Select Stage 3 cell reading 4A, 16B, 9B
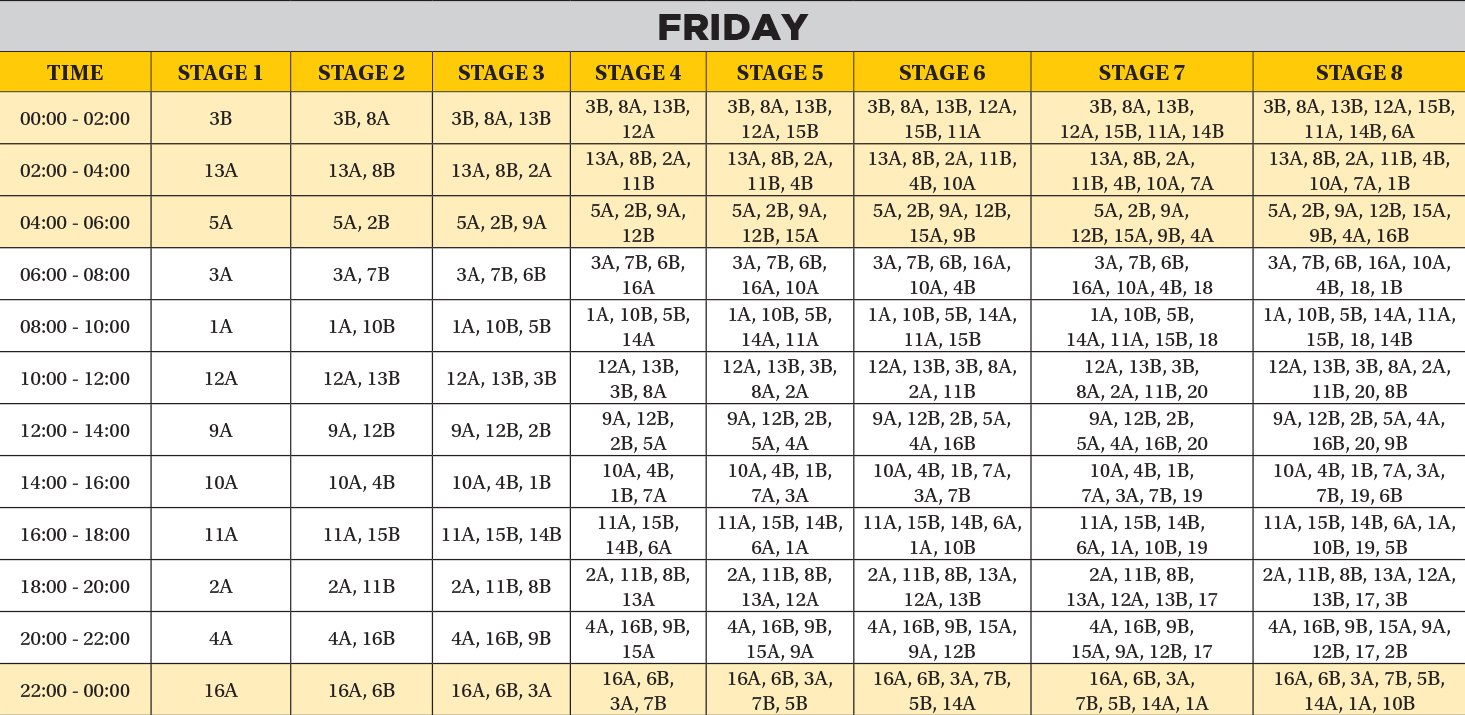Image resolution: width=1465 pixels, height=715 pixels. [501, 639]
